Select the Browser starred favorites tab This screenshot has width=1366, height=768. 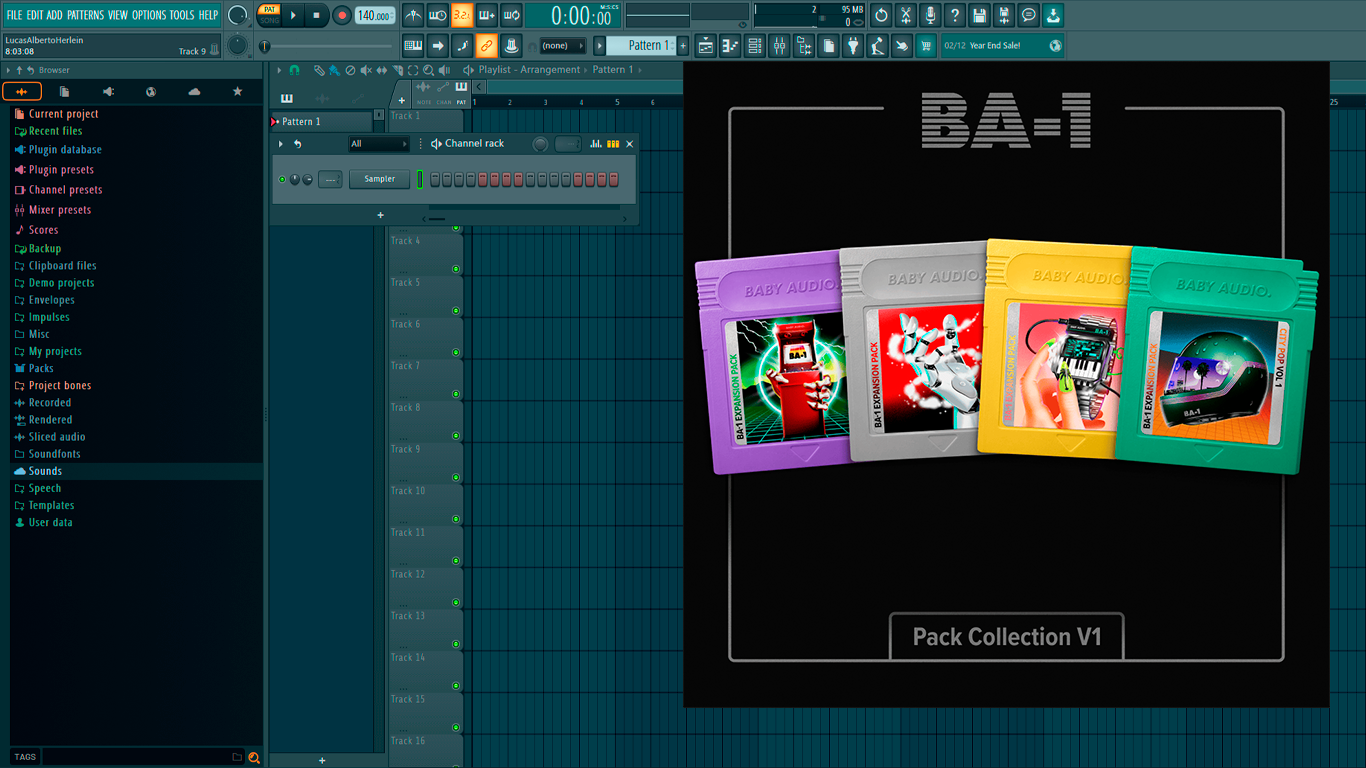pyautogui.click(x=237, y=92)
